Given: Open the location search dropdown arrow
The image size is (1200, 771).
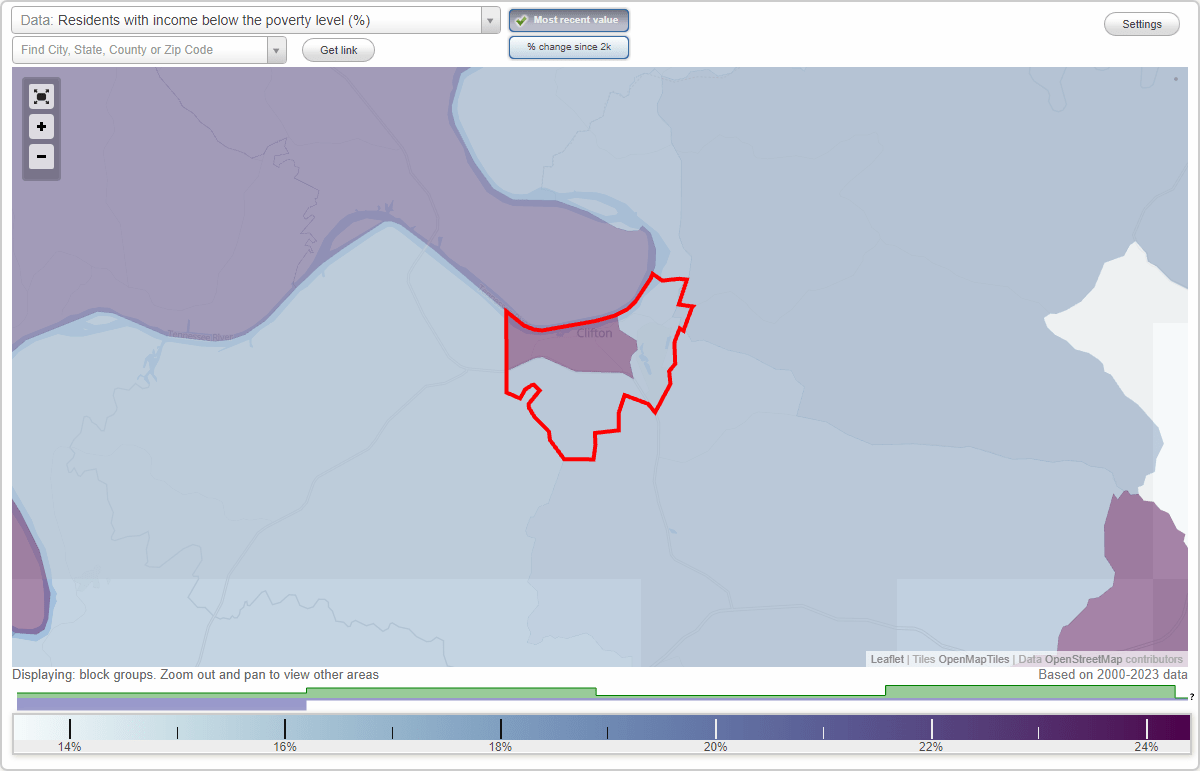Looking at the screenshot, I should [277, 49].
